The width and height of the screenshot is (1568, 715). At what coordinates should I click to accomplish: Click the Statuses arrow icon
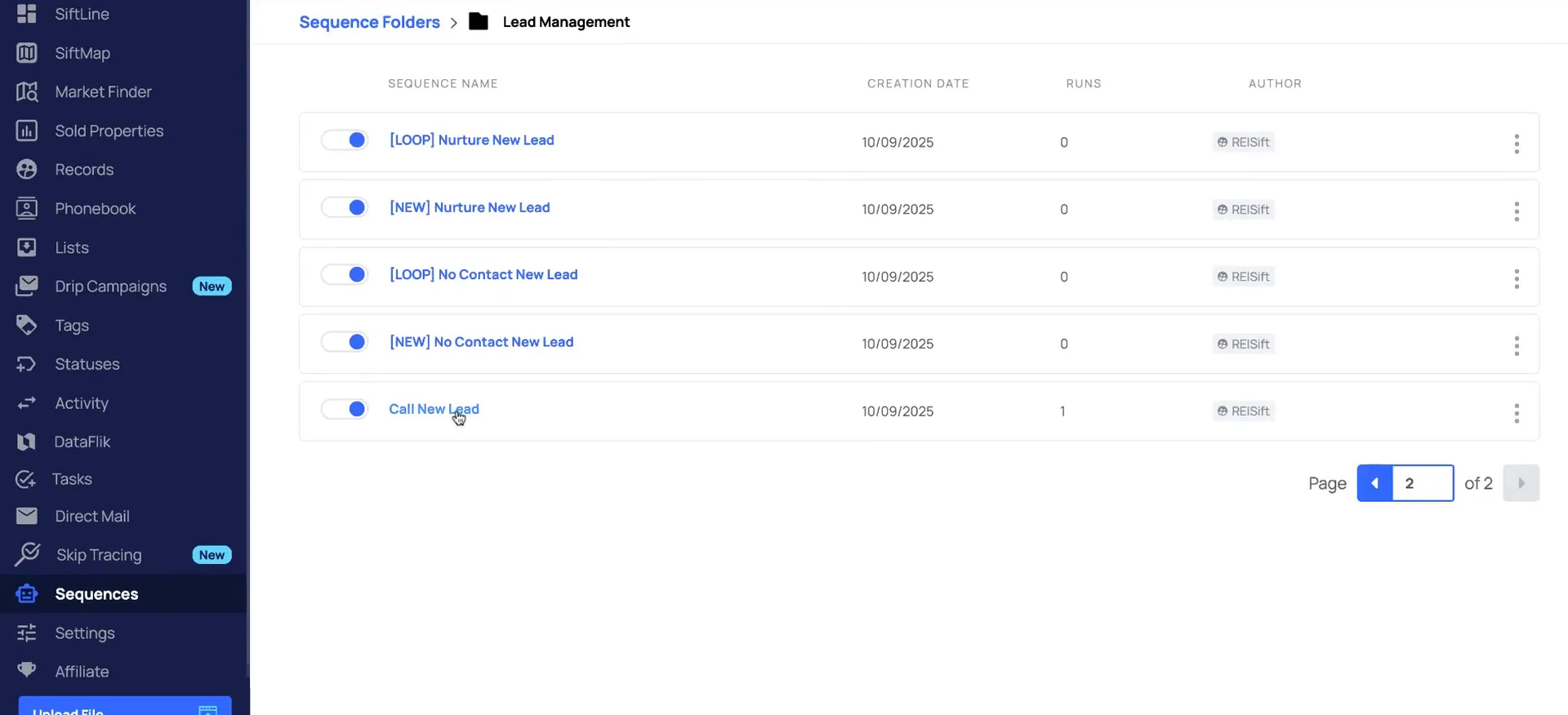click(x=26, y=364)
